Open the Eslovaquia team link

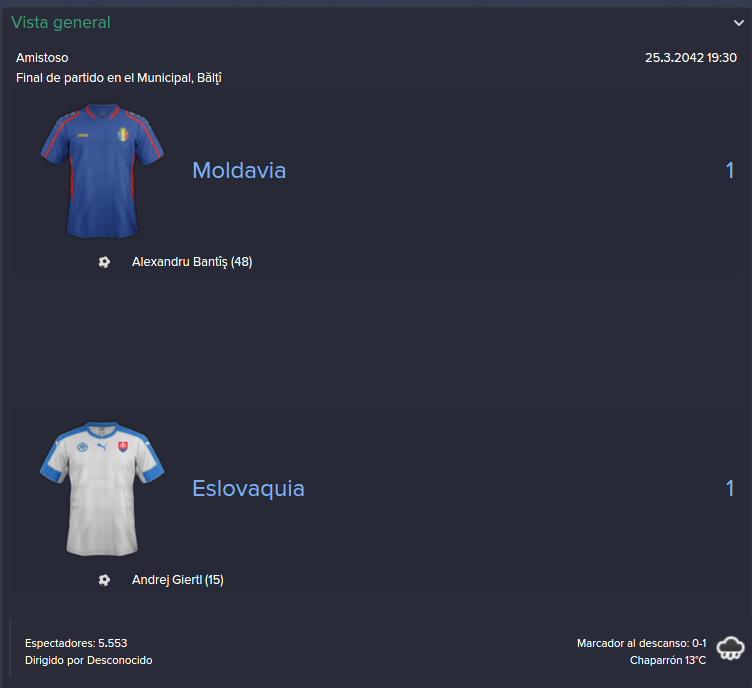(248, 489)
